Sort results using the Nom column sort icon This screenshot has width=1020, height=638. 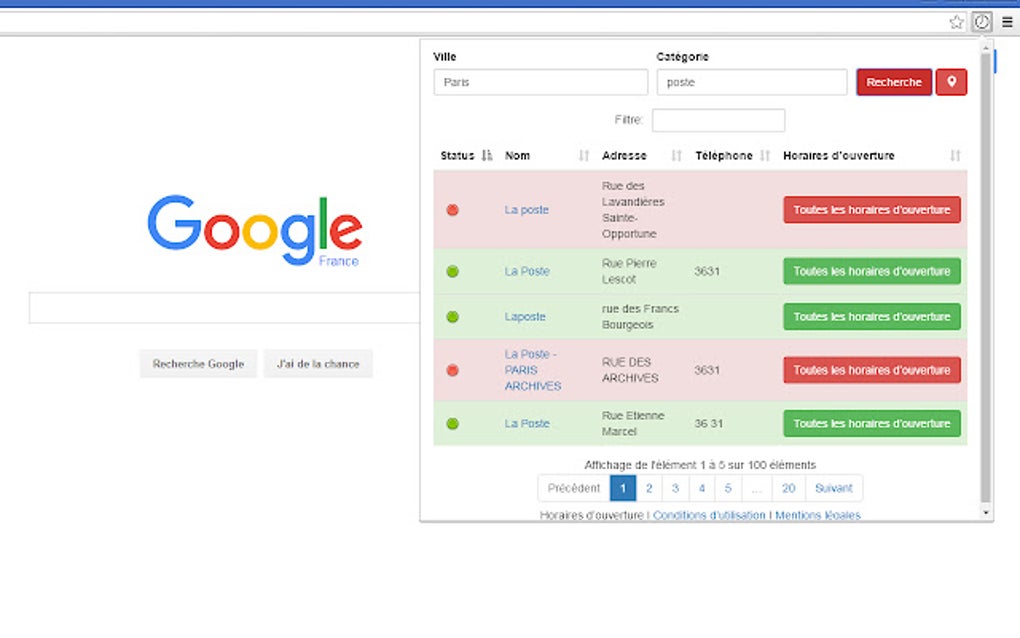(x=582, y=155)
